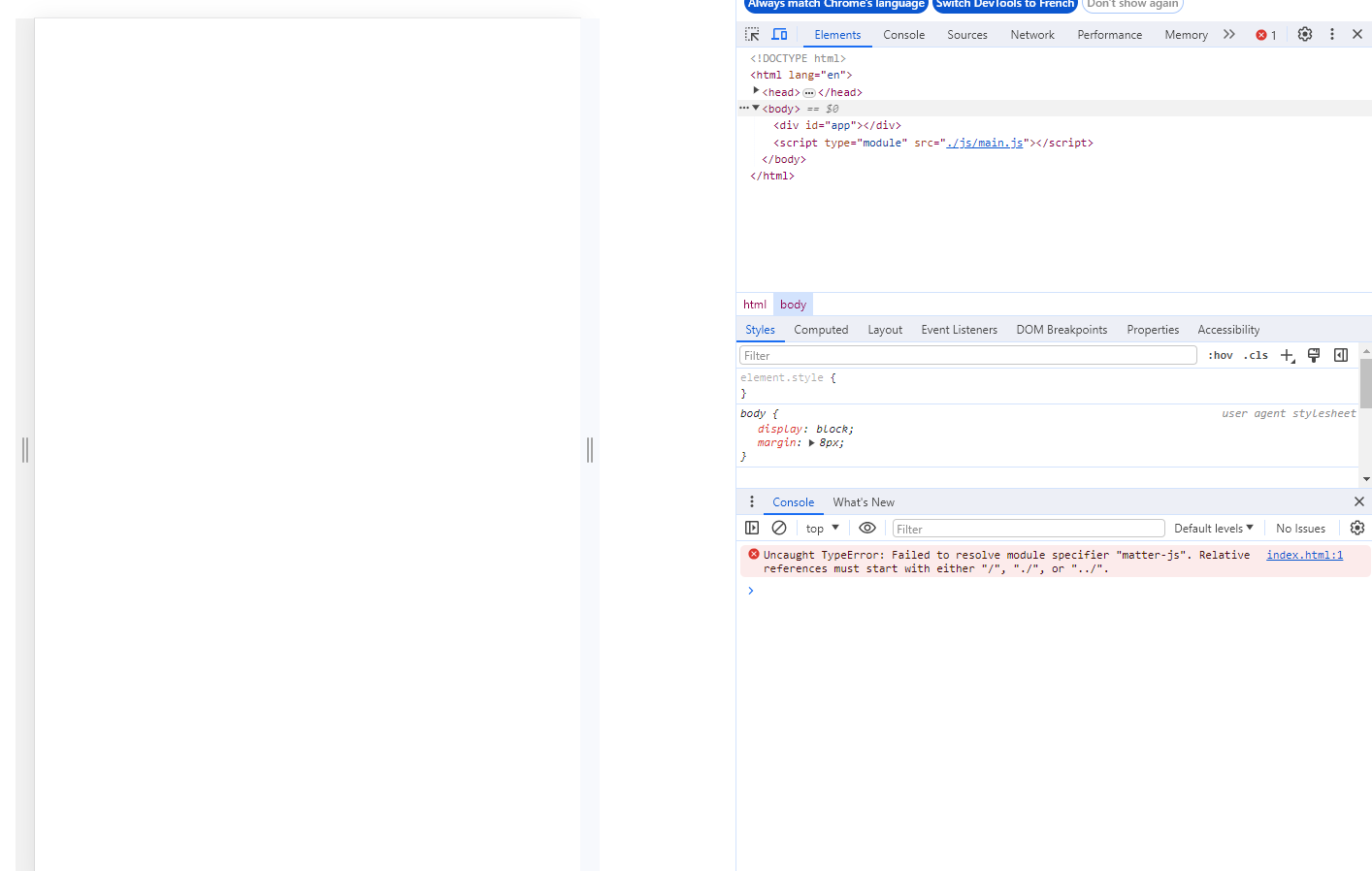Toggle the .cls element classes button
1372x871 pixels.
coord(1256,356)
